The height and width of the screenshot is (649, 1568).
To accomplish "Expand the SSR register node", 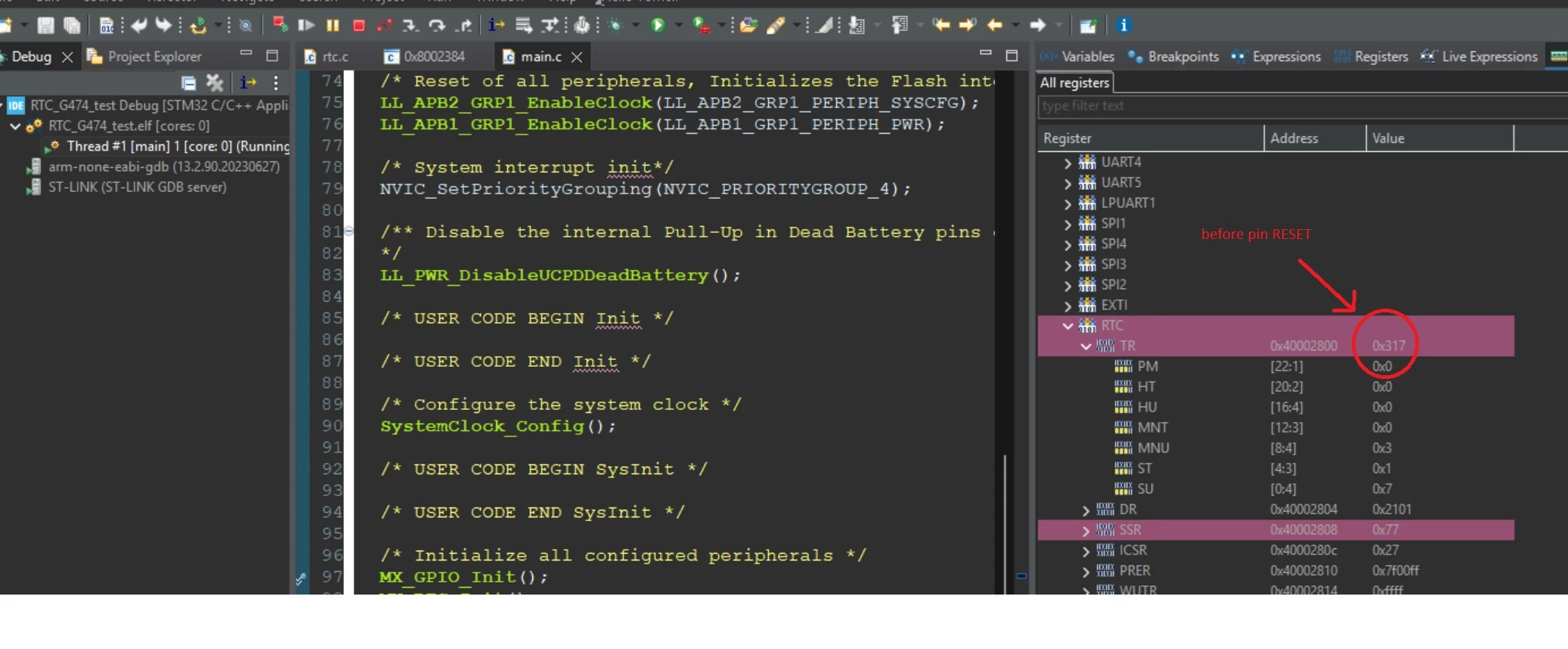I will (x=1086, y=530).
